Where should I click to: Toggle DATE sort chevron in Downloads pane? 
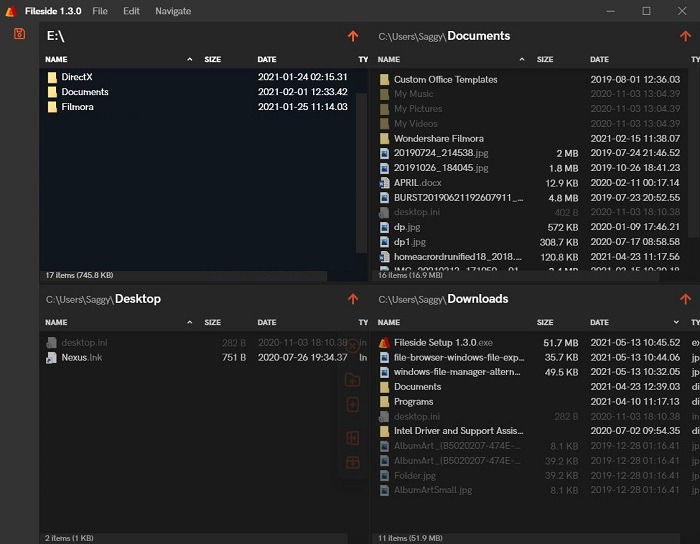[x=676, y=322]
